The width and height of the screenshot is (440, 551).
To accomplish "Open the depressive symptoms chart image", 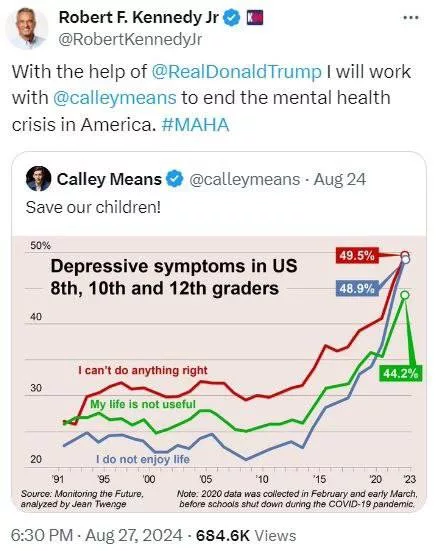I will point(219,374).
